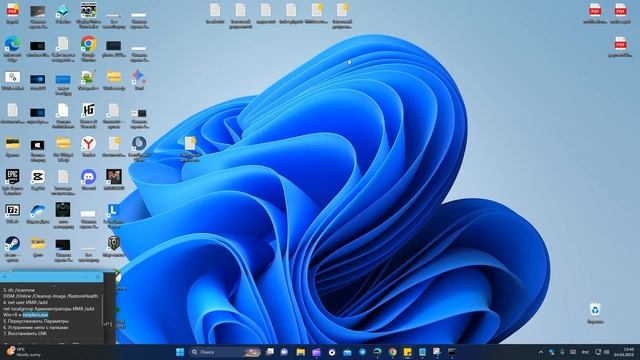Open the Yandex browser desktop shortcut
This screenshot has width=640, height=360.
(88, 144)
